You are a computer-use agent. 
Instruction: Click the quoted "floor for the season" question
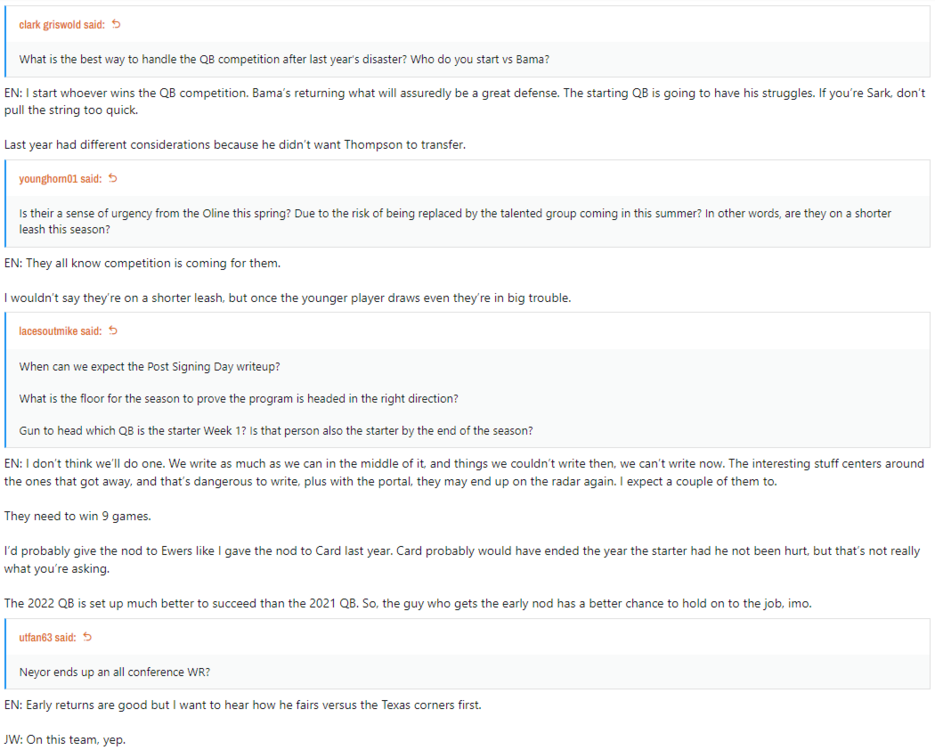(238, 398)
